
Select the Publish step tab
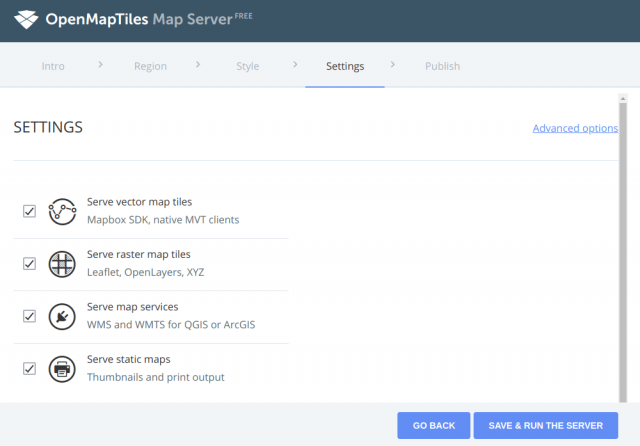click(442, 67)
